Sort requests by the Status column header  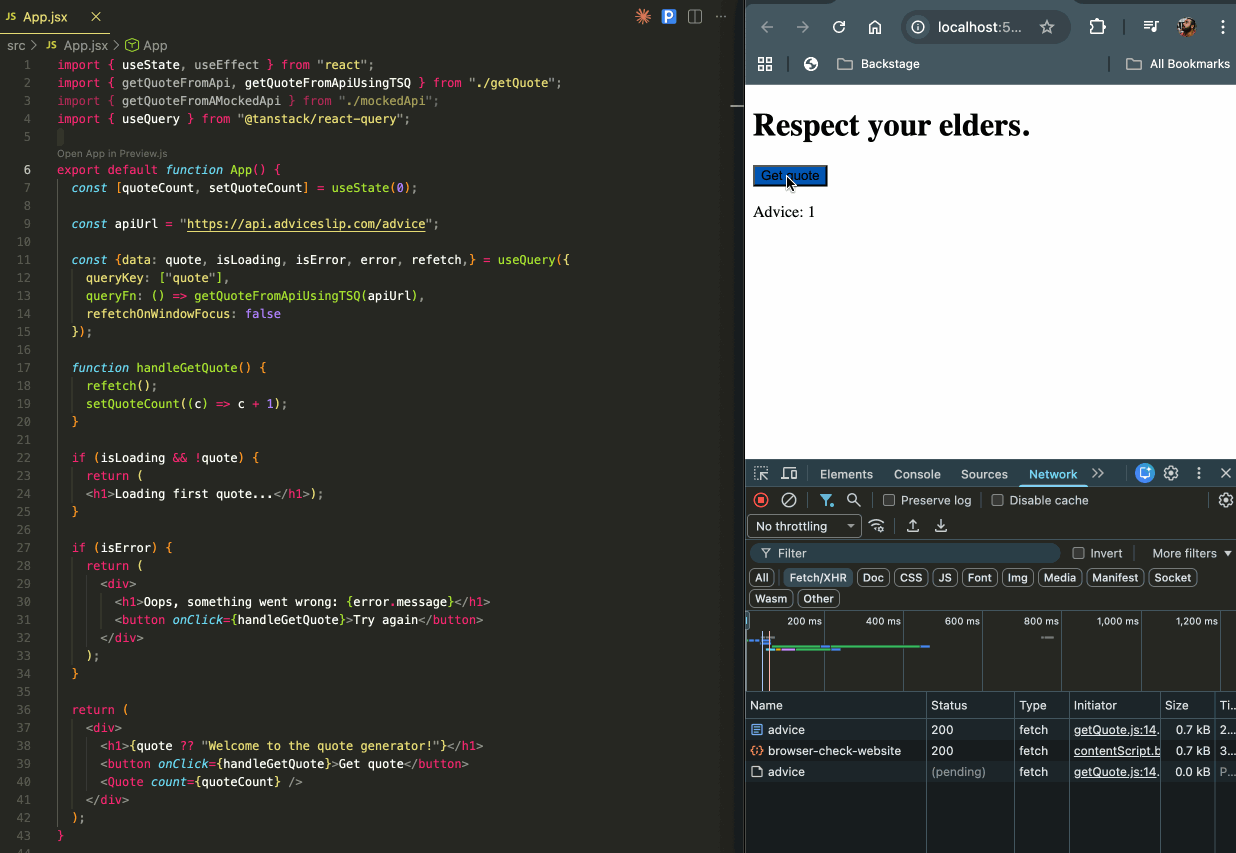pyautogui.click(x=970, y=705)
